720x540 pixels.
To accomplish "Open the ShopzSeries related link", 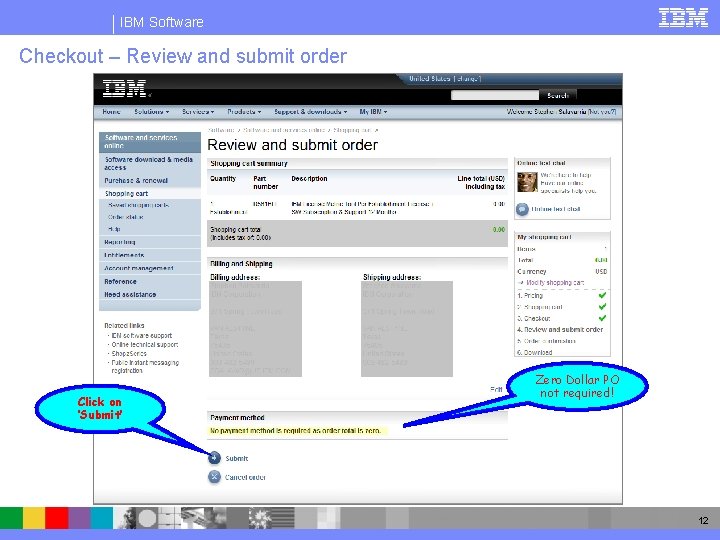I will click(x=129, y=354).
